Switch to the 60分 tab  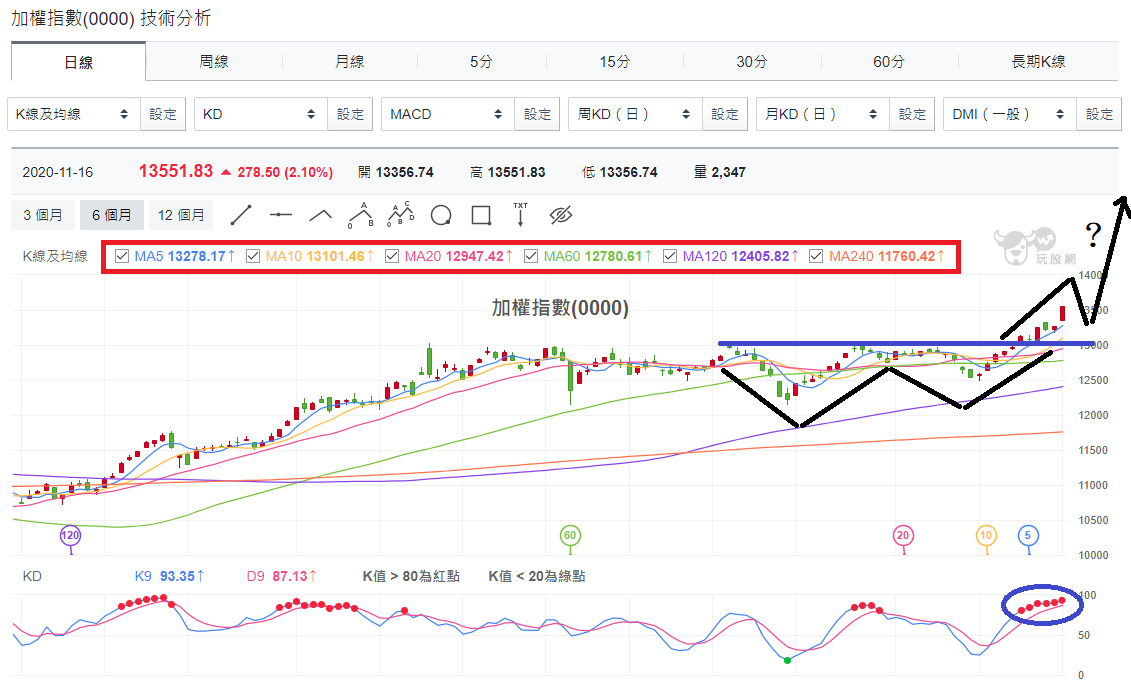click(x=888, y=62)
